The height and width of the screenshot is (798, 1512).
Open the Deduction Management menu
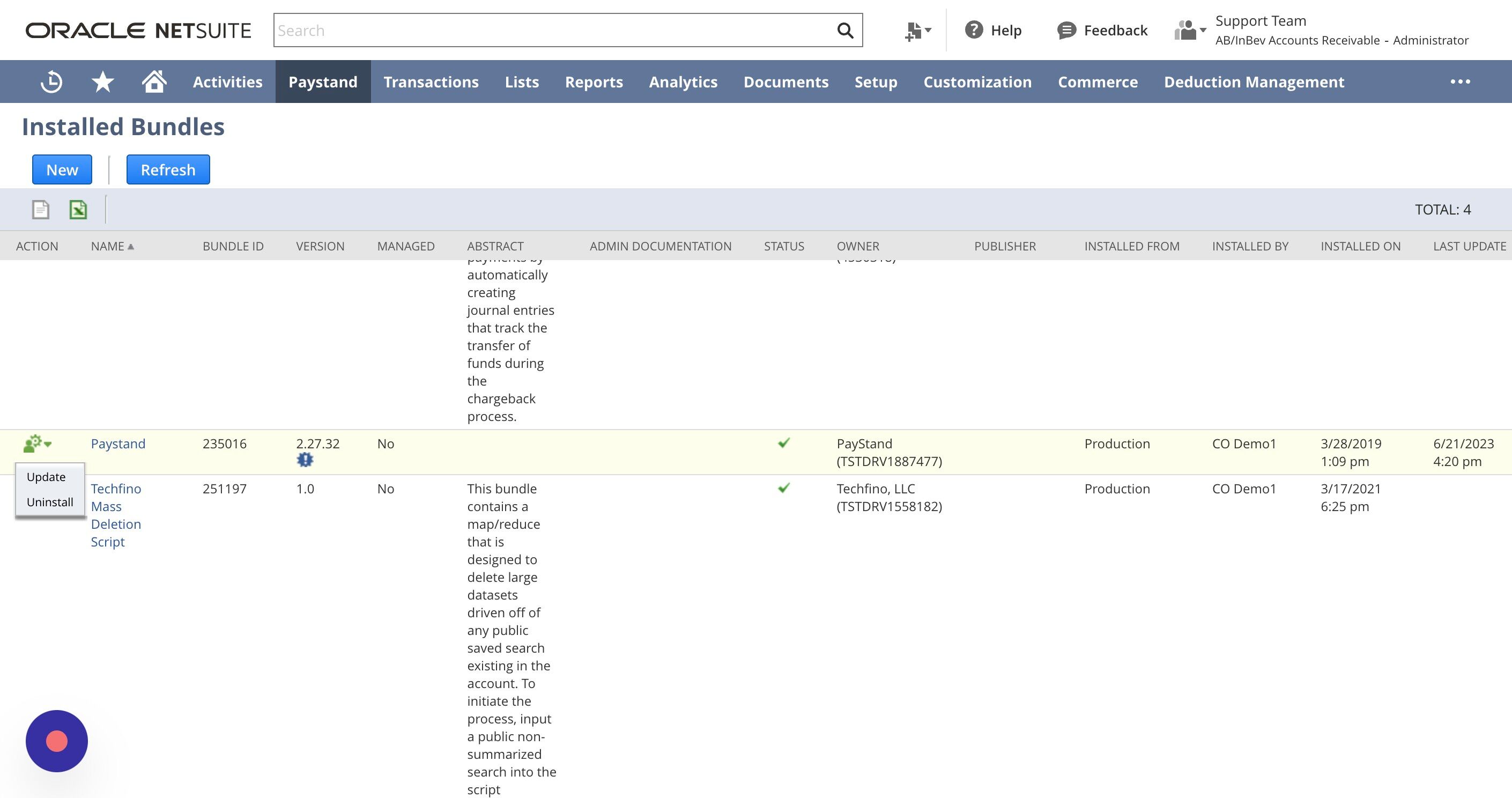pos(1254,82)
